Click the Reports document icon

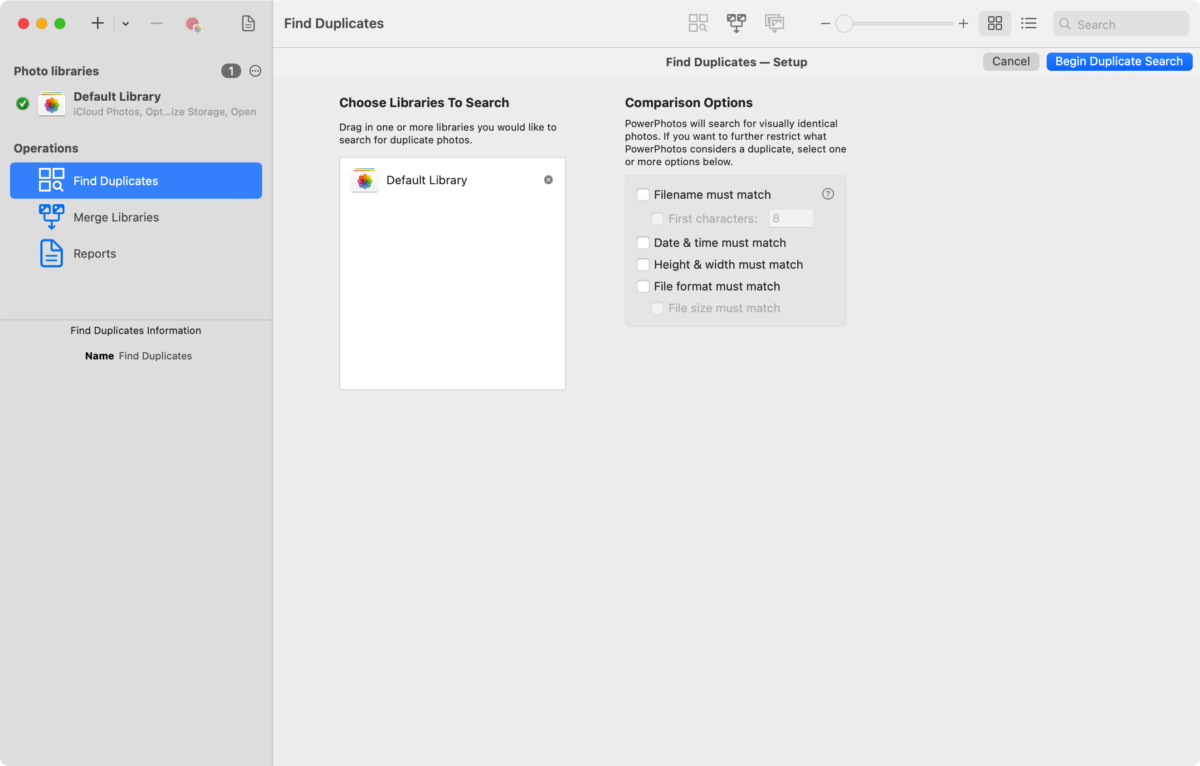(x=51, y=253)
